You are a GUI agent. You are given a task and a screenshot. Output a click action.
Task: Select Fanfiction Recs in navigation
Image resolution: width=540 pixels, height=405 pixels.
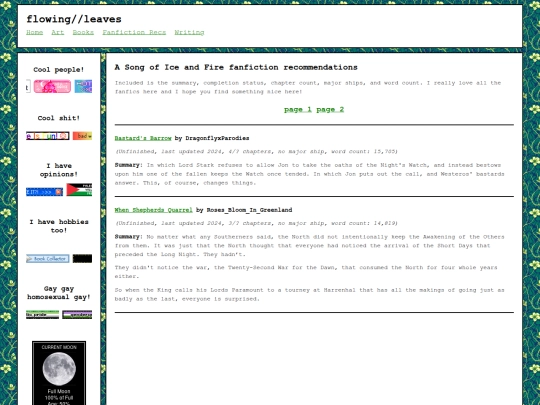coord(134,32)
